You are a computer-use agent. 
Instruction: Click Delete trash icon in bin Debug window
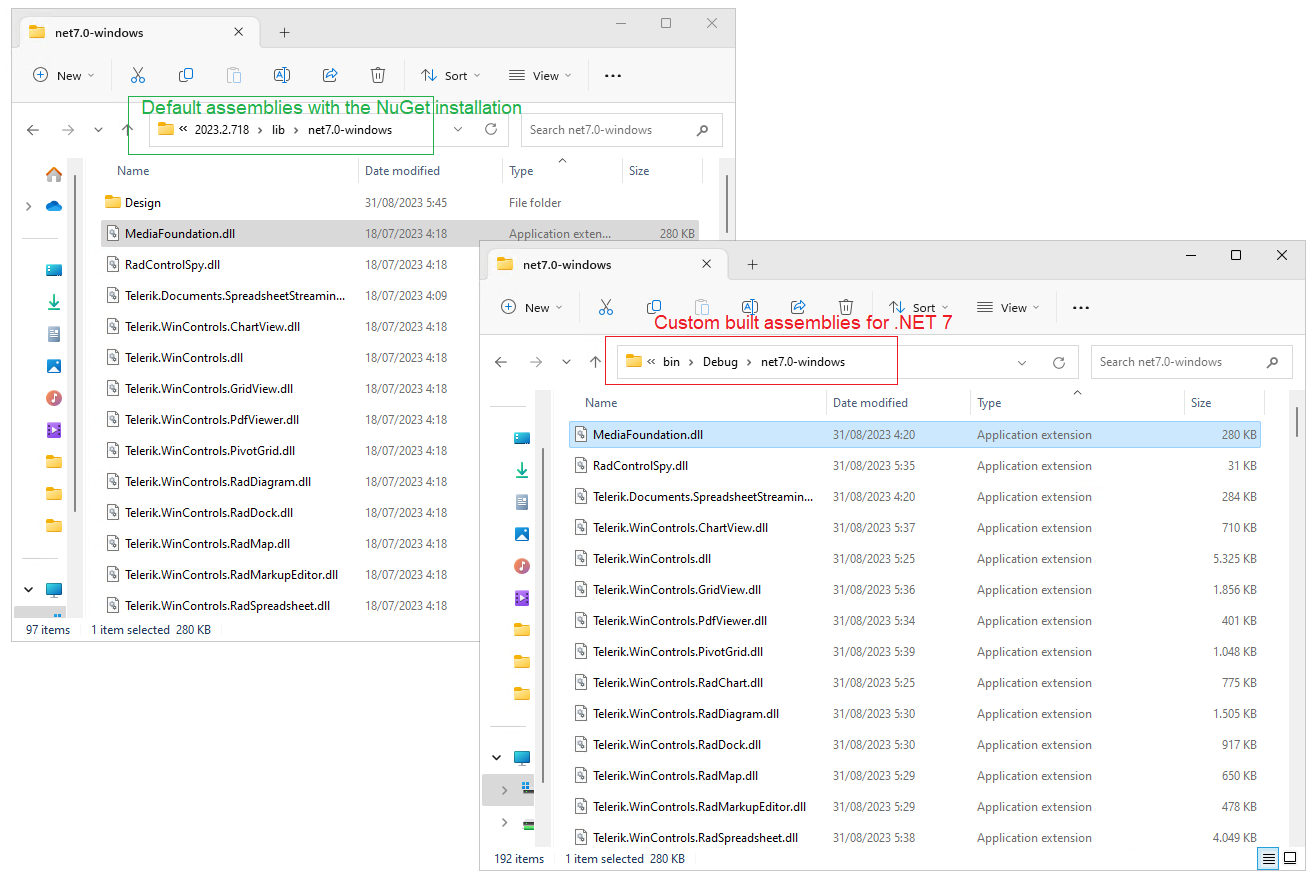[x=846, y=307]
